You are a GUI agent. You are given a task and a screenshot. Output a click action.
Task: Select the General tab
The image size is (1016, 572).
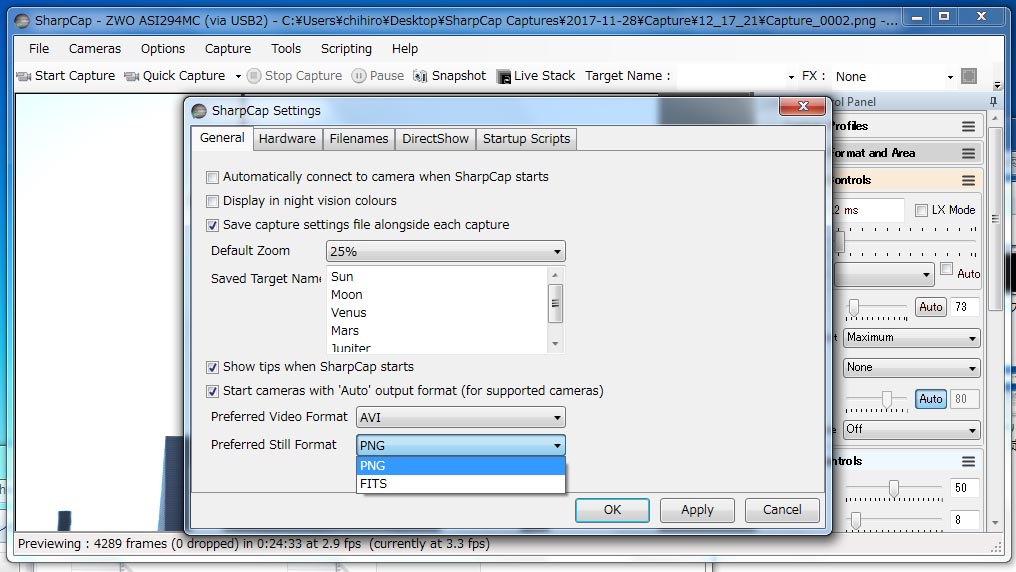222,138
